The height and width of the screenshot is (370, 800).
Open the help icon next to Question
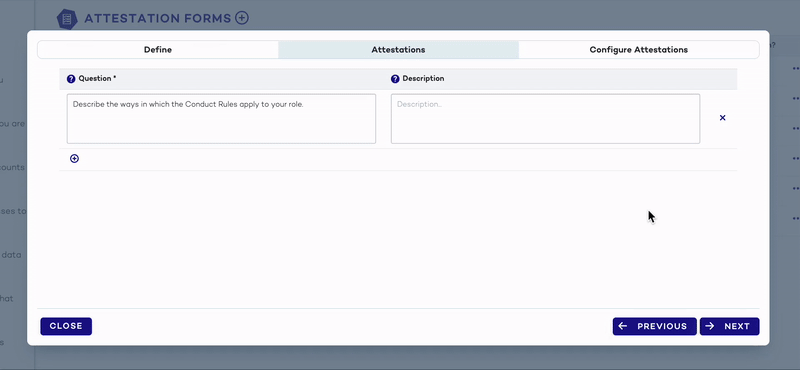coord(71,79)
